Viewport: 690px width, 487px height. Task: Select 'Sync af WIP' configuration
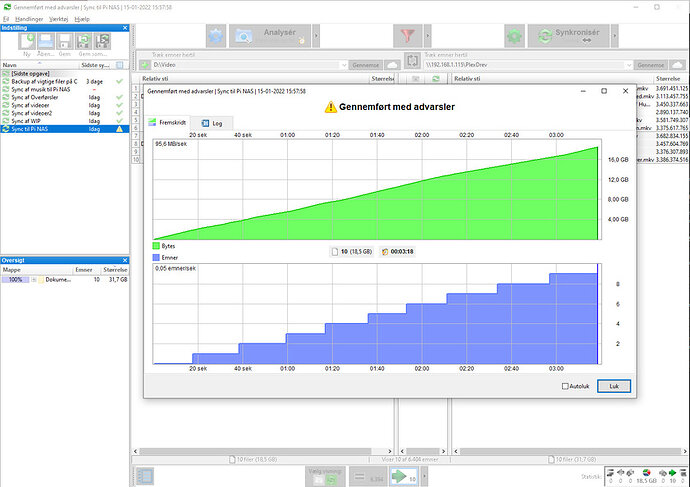pos(65,121)
